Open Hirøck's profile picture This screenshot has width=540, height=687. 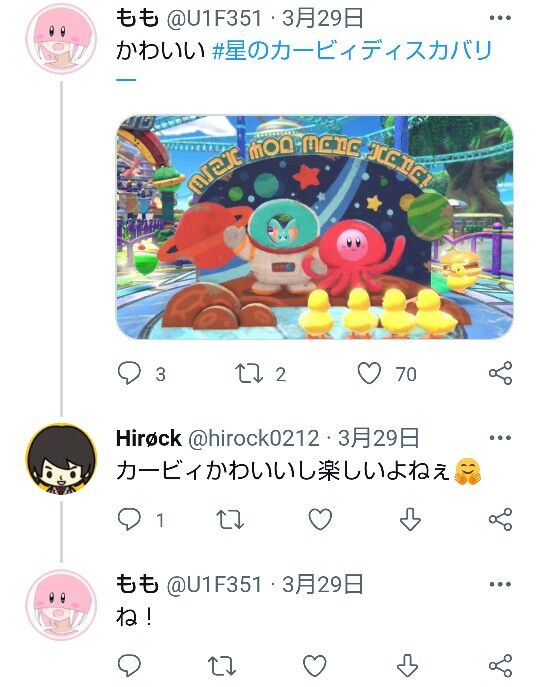(x=61, y=458)
